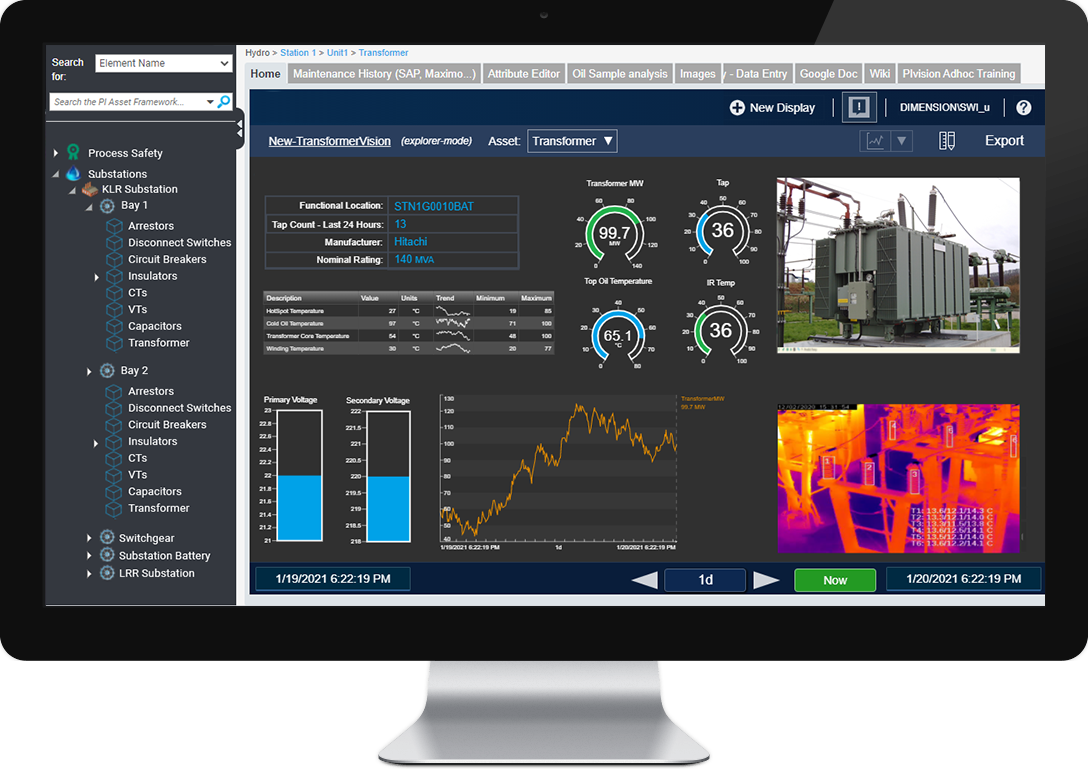Click the Switchgear gear icon in the tree
The height and width of the screenshot is (769, 1088).
click(x=106, y=537)
